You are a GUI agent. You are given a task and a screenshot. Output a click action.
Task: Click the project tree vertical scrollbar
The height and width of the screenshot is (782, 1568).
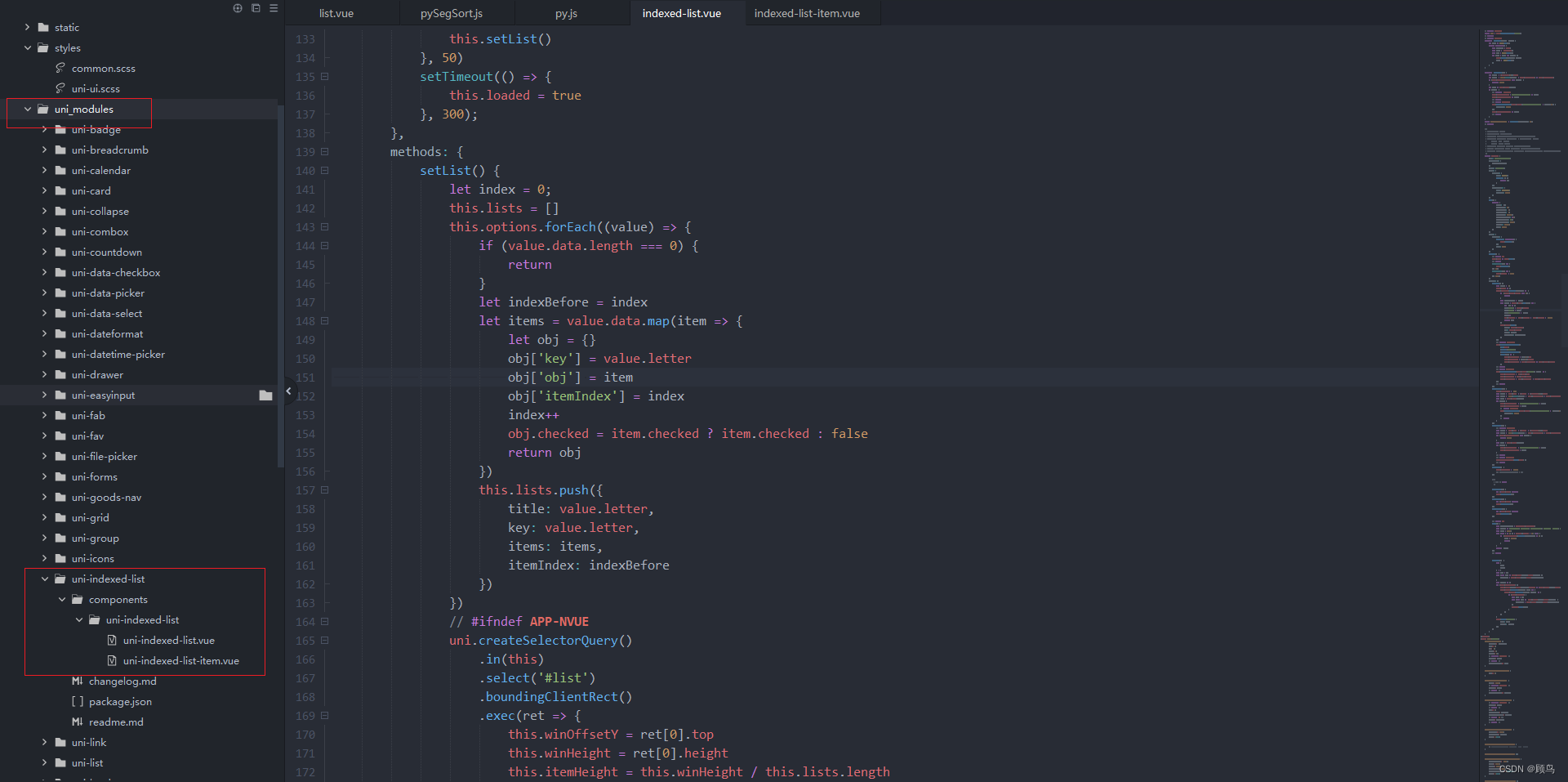281,286
